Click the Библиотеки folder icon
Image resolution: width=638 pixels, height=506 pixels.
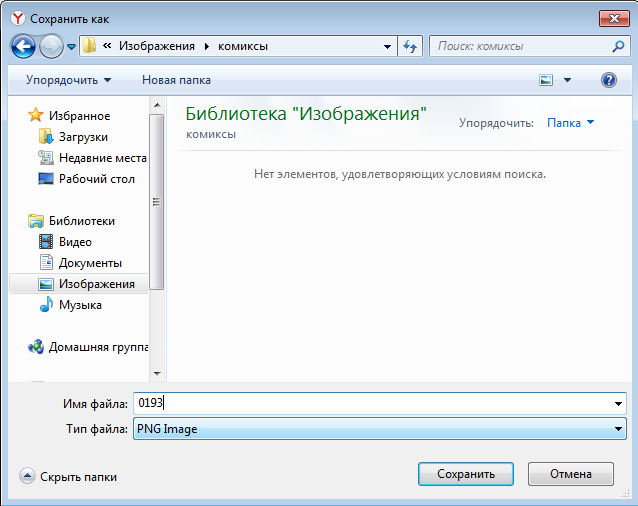[36, 221]
